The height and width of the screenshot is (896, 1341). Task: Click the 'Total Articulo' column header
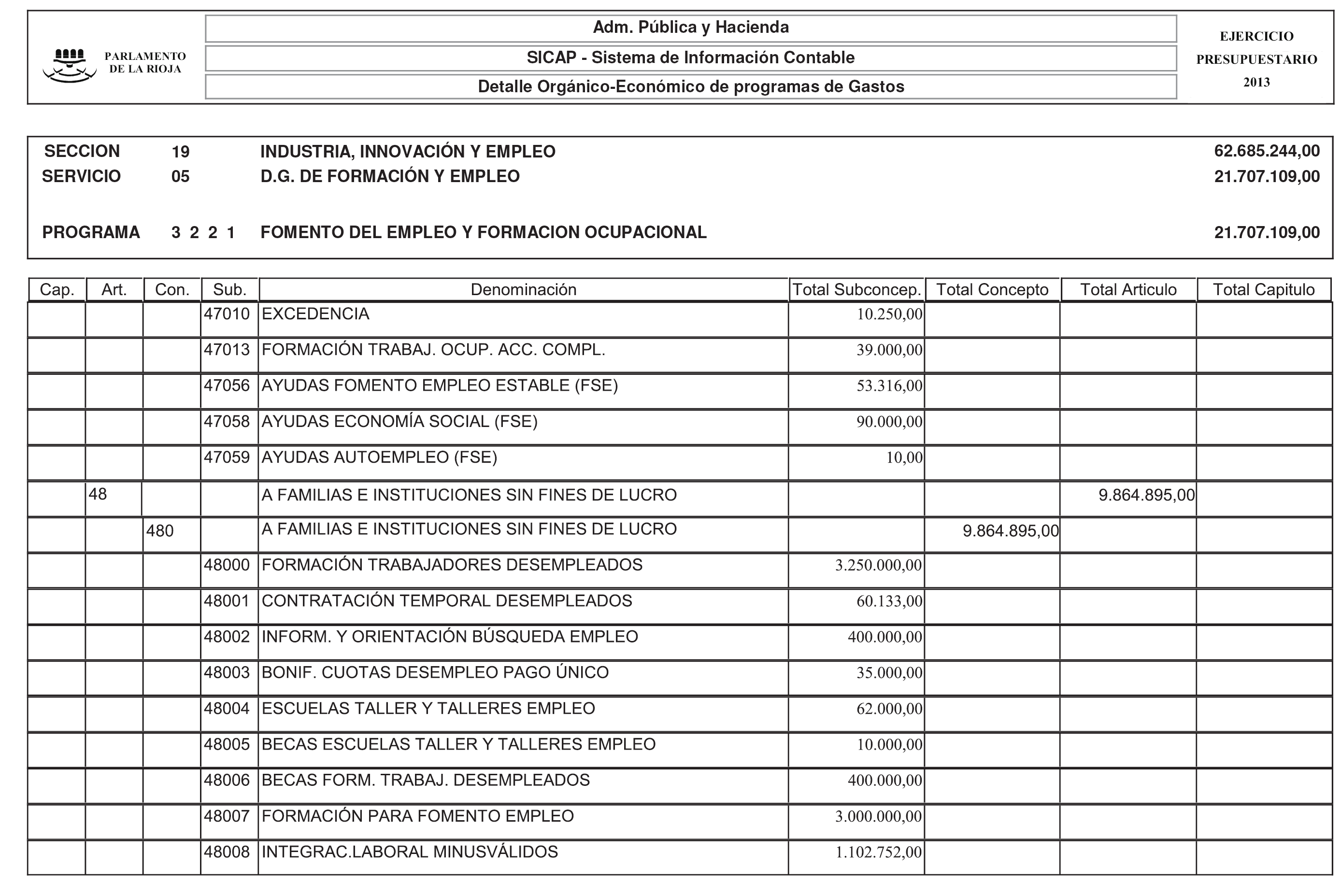1128,290
